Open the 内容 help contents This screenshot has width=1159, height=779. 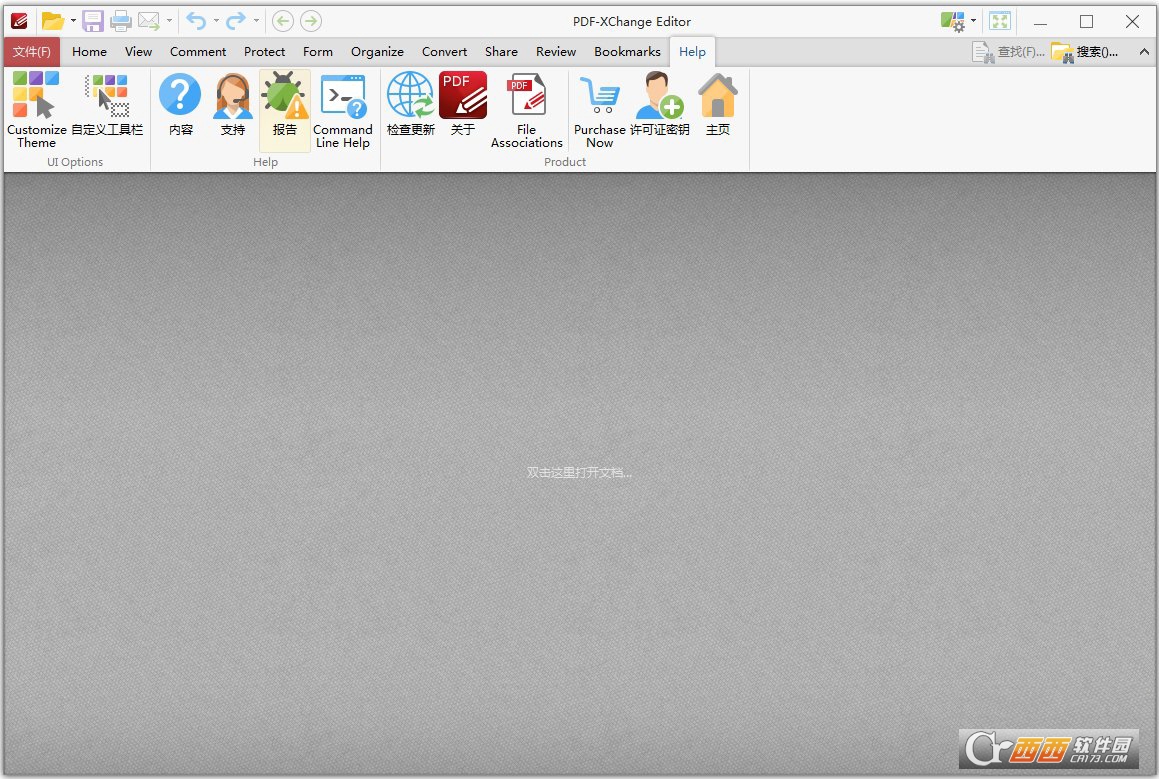click(180, 104)
